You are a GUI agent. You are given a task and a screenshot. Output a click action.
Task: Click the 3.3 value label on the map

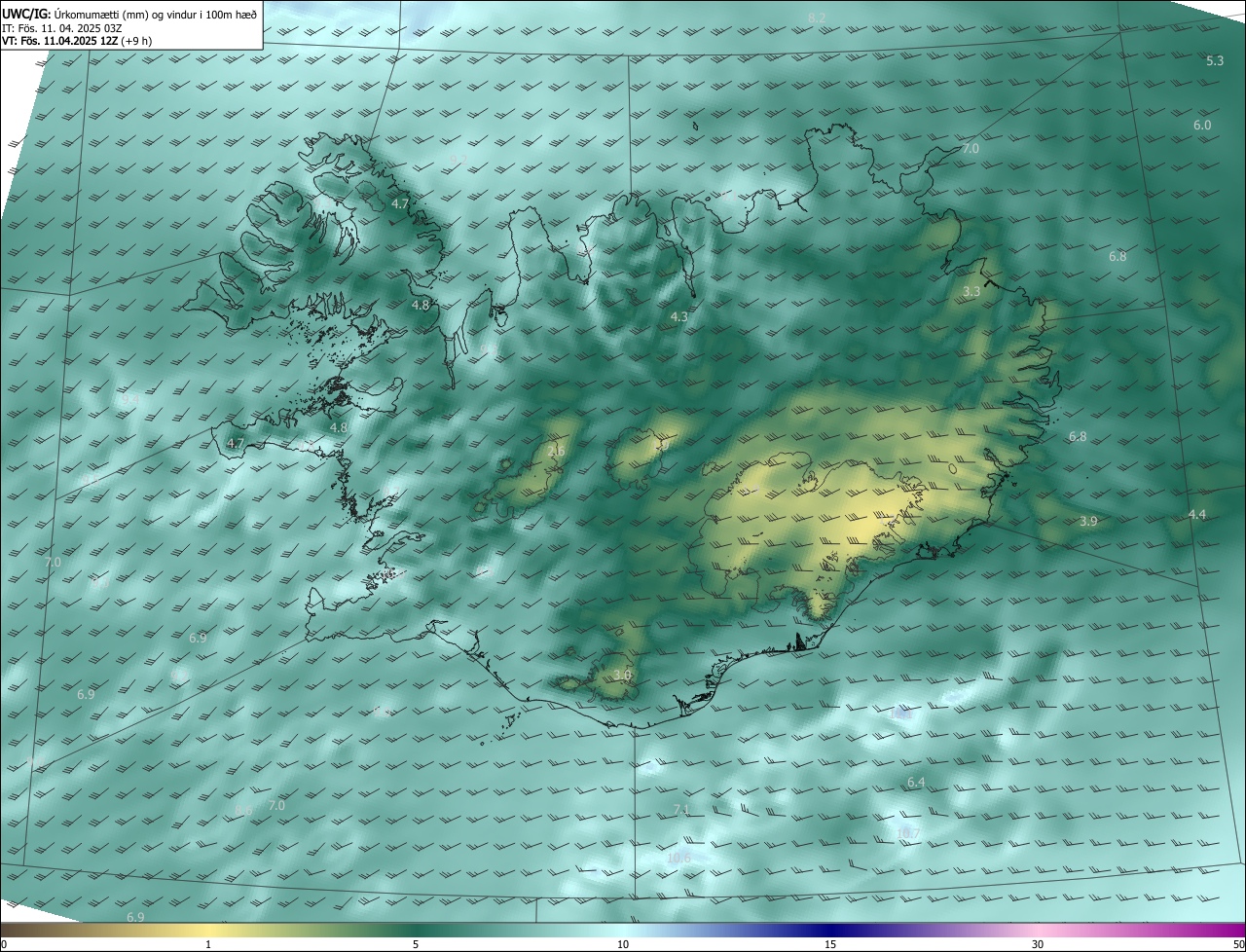971,292
